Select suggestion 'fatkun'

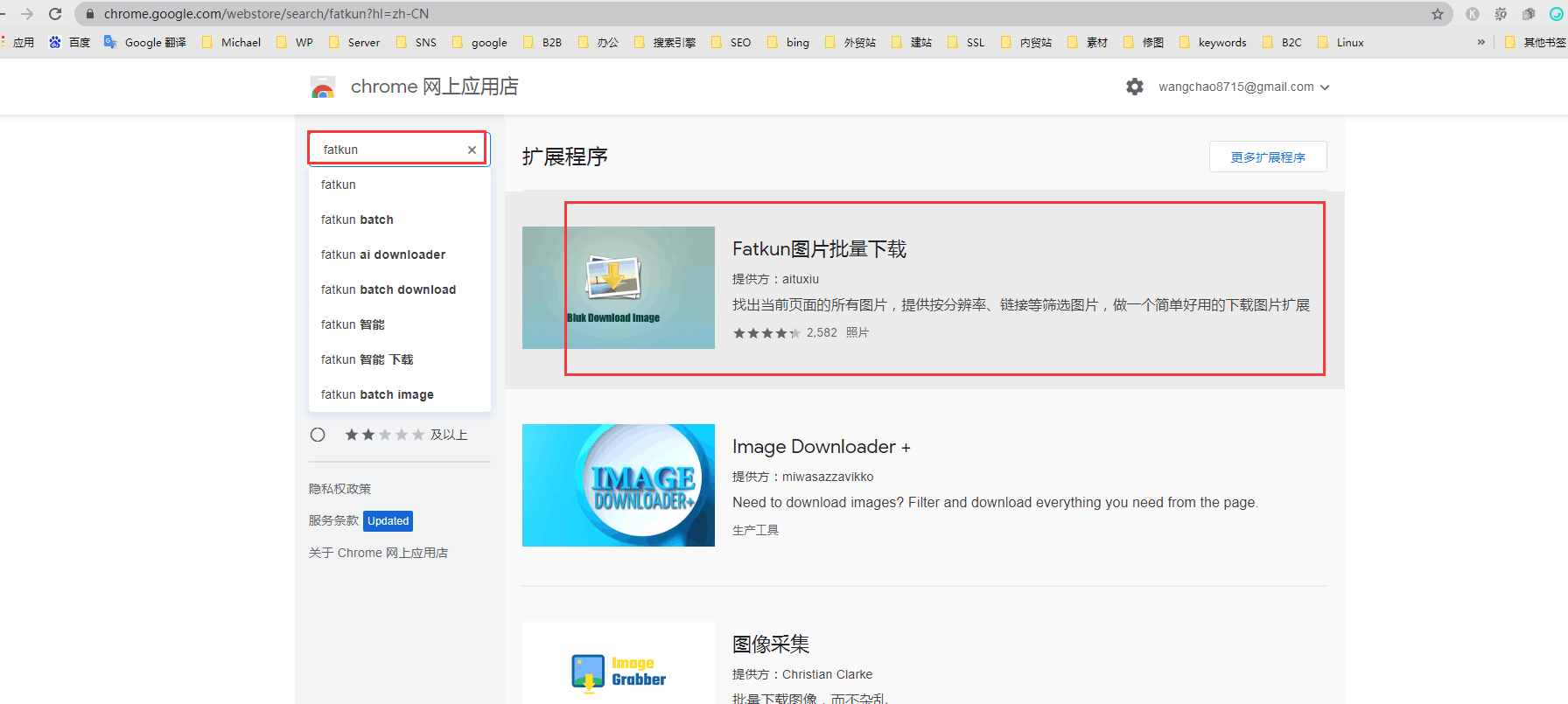(x=400, y=185)
